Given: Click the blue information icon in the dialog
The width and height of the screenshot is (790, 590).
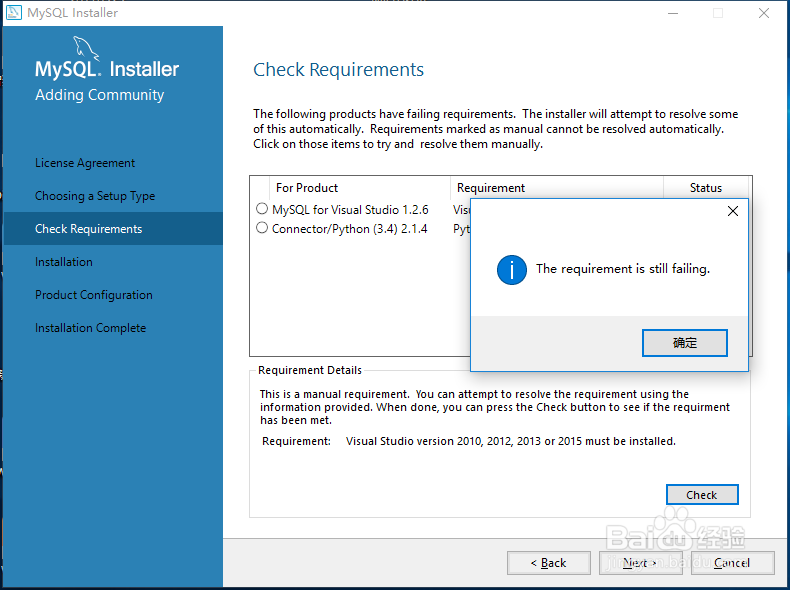Looking at the screenshot, I should click(x=511, y=270).
